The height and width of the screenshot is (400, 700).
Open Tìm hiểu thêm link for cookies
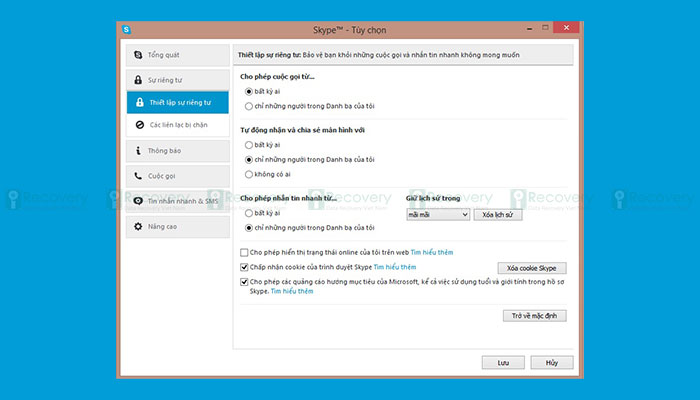[x=395, y=267]
